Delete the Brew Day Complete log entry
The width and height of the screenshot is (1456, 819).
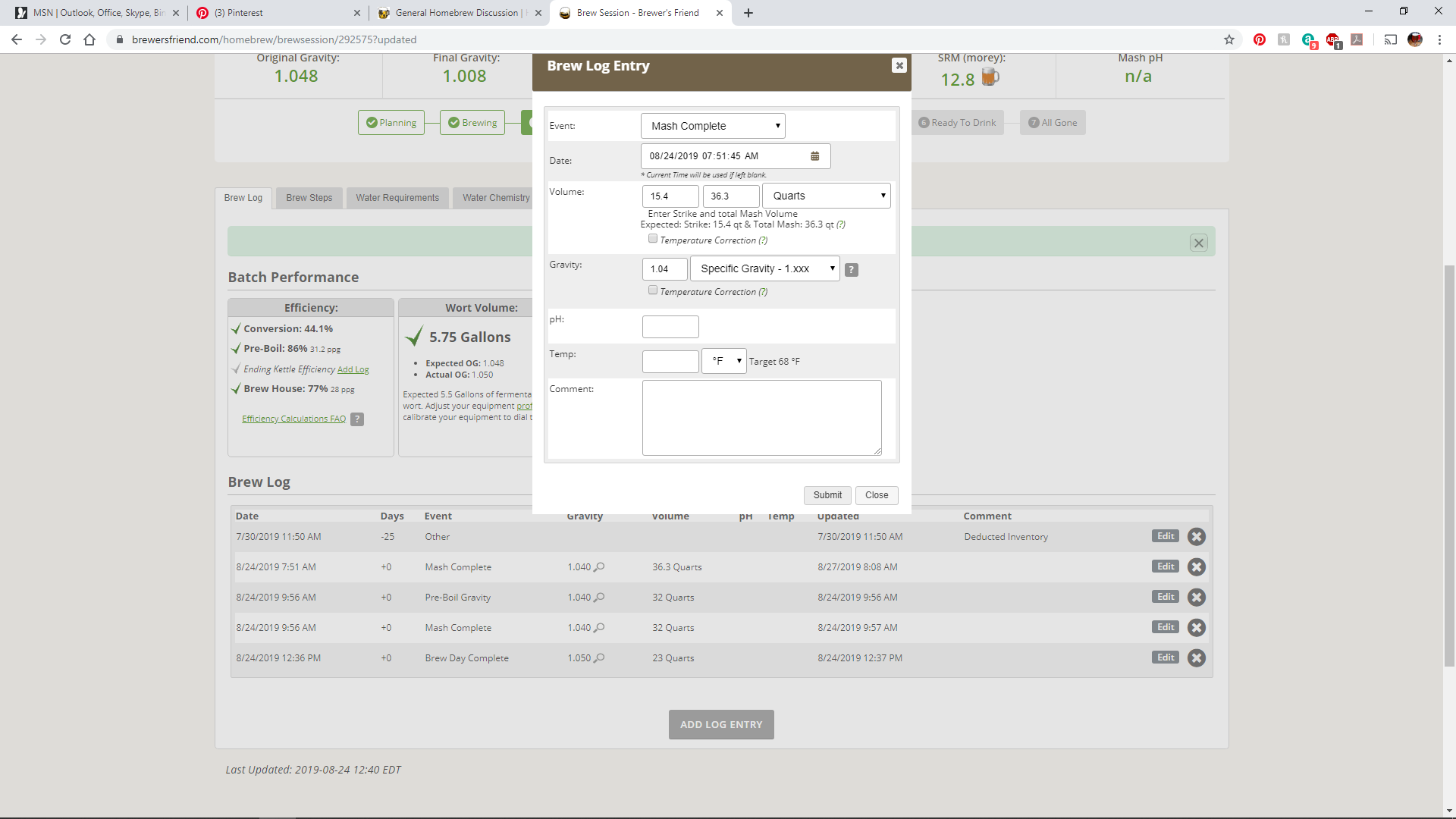[1196, 658]
